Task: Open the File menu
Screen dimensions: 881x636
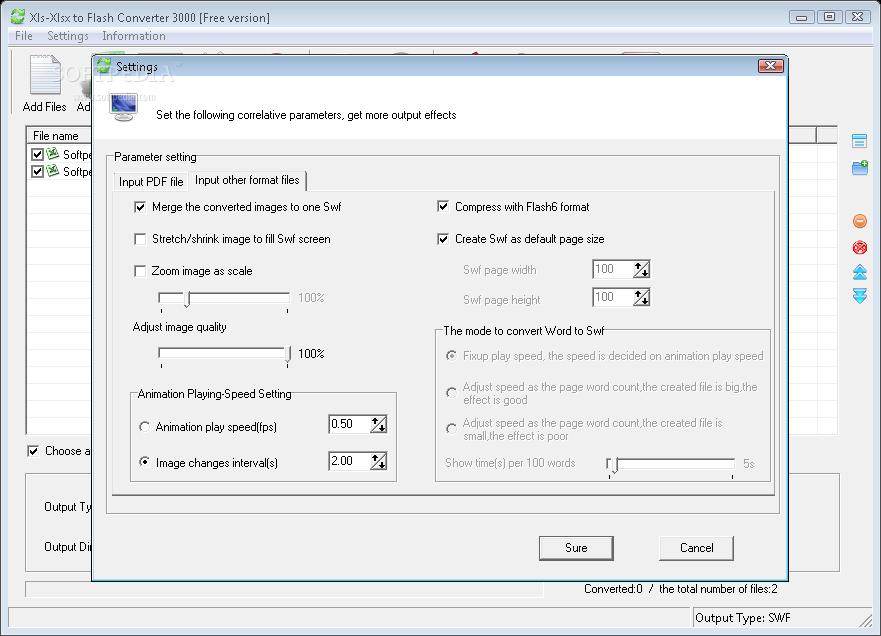Action: (24, 36)
